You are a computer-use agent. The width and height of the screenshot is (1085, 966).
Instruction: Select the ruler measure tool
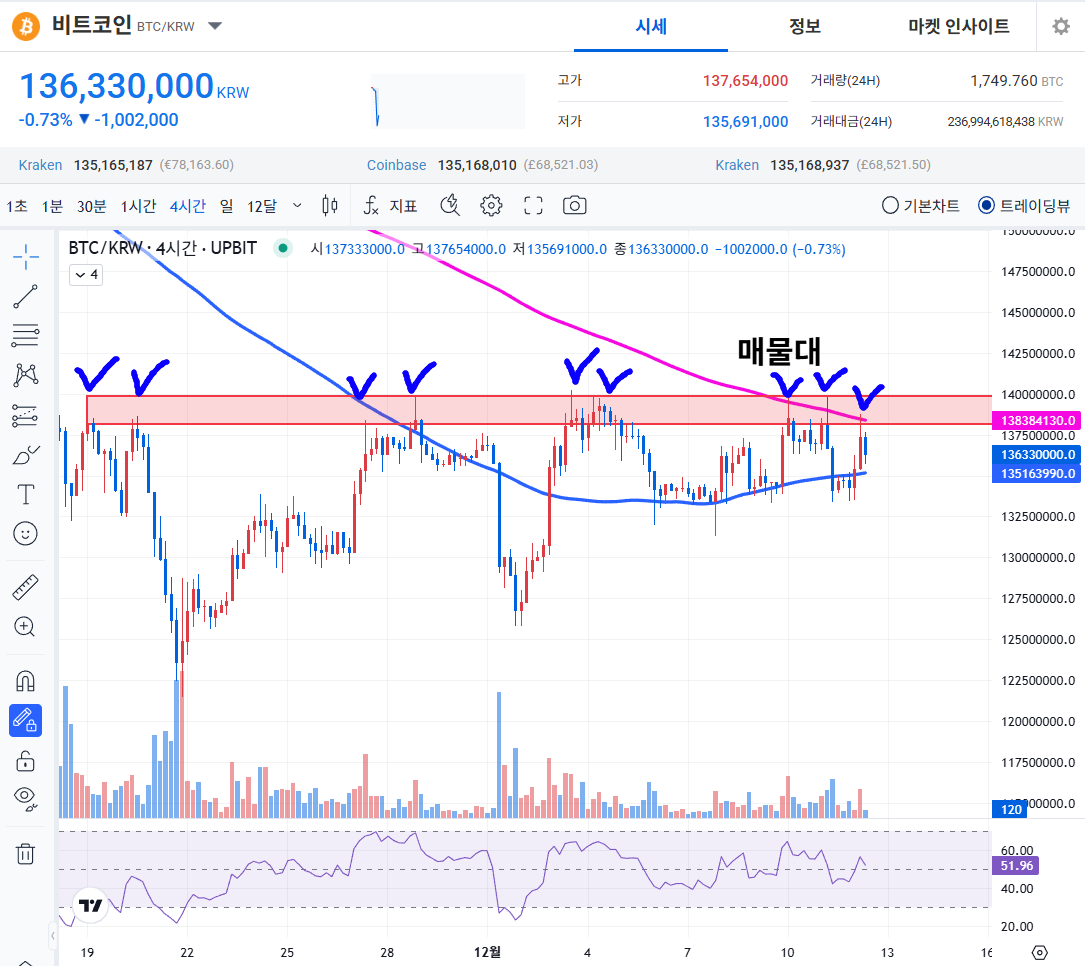26,587
